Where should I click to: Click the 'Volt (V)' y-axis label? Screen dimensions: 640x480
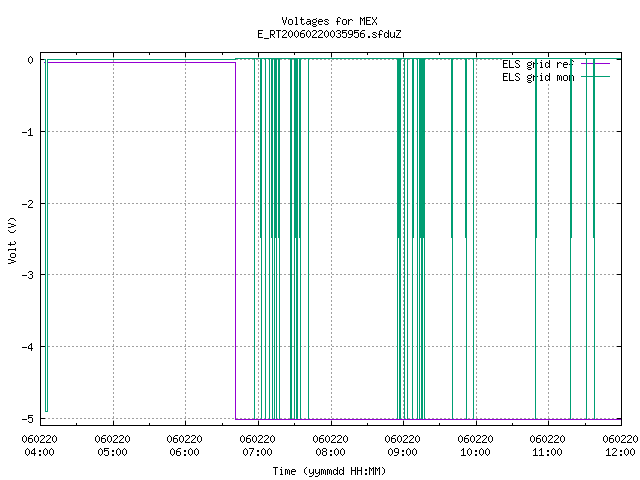pos(12,240)
